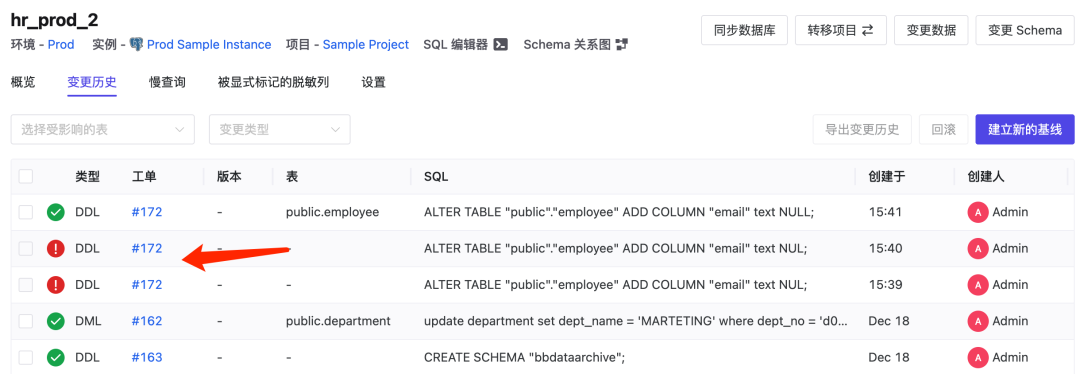This screenshot has height=374, width=1080.
Task: Click the Prod environment link
Action: click(61, 45)
